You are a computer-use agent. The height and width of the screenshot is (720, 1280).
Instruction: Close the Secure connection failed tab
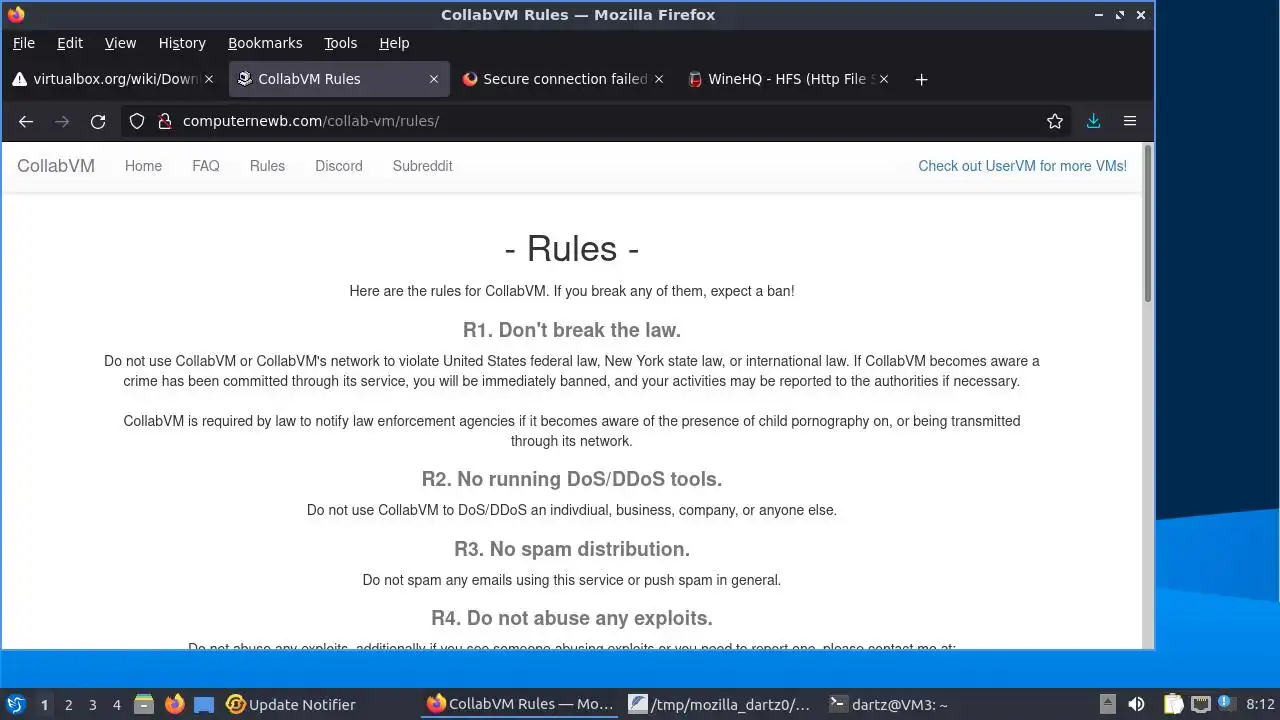(659, 79)
